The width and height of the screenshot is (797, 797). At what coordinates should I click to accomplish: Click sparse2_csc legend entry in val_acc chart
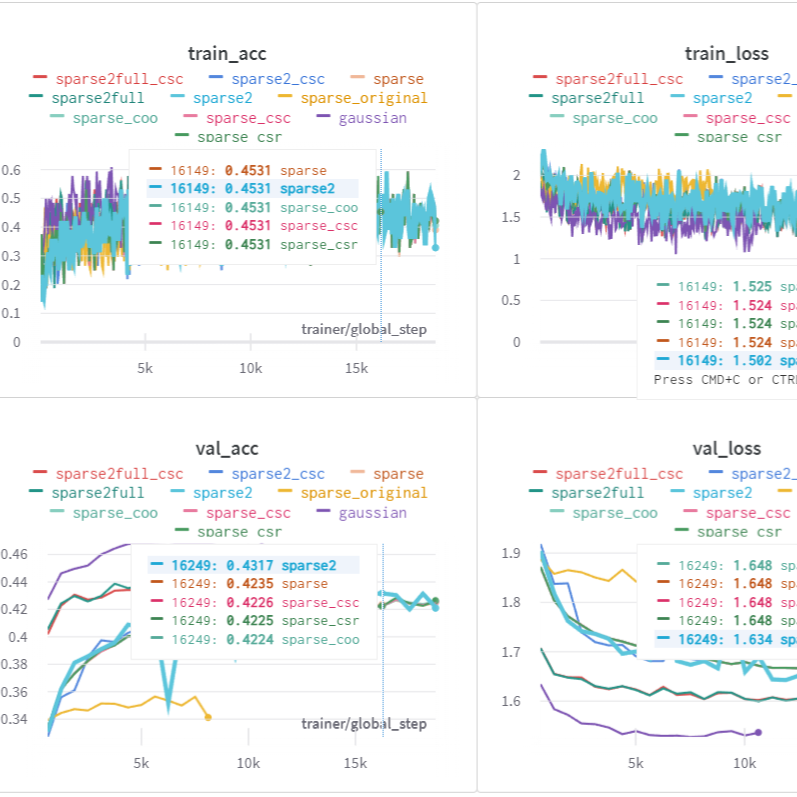(278, 473)
